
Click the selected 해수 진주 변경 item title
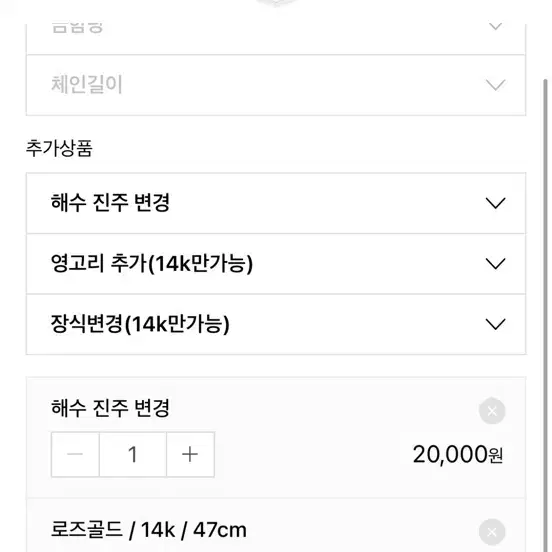click(x=110, y=408)
